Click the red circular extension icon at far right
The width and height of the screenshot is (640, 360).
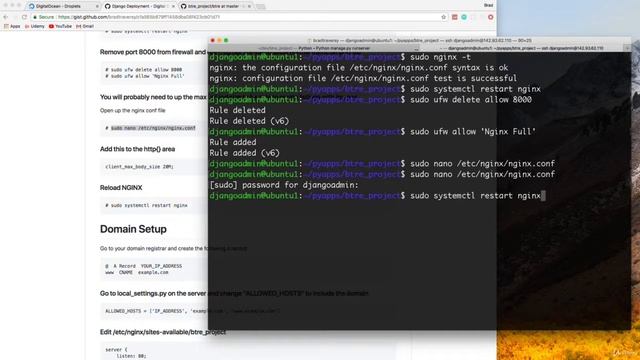click(491, 17)
